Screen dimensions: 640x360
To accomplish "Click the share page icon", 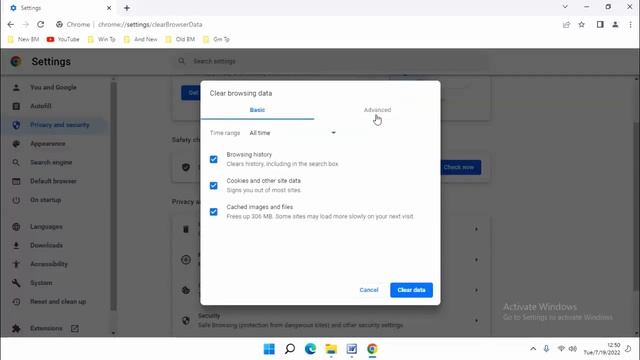I will click(x=566, y=24).
